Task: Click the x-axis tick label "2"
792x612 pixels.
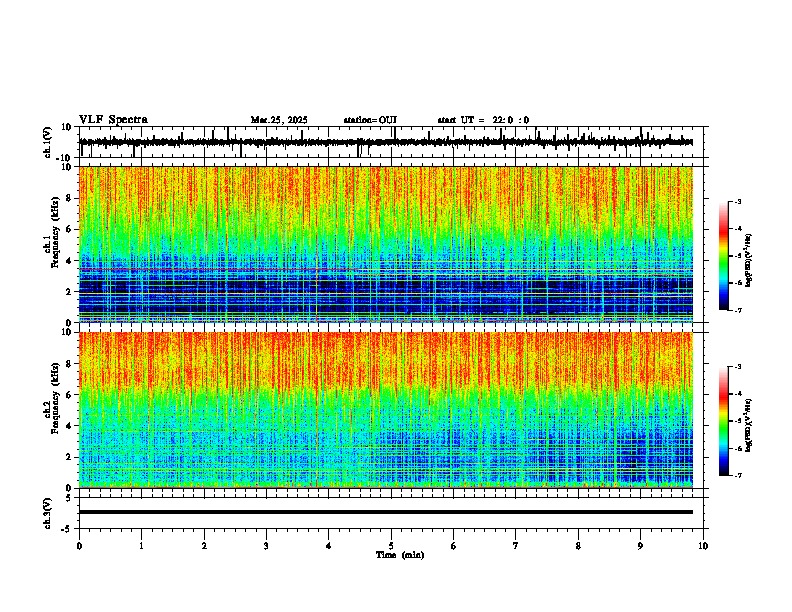Action: [204, 546]
